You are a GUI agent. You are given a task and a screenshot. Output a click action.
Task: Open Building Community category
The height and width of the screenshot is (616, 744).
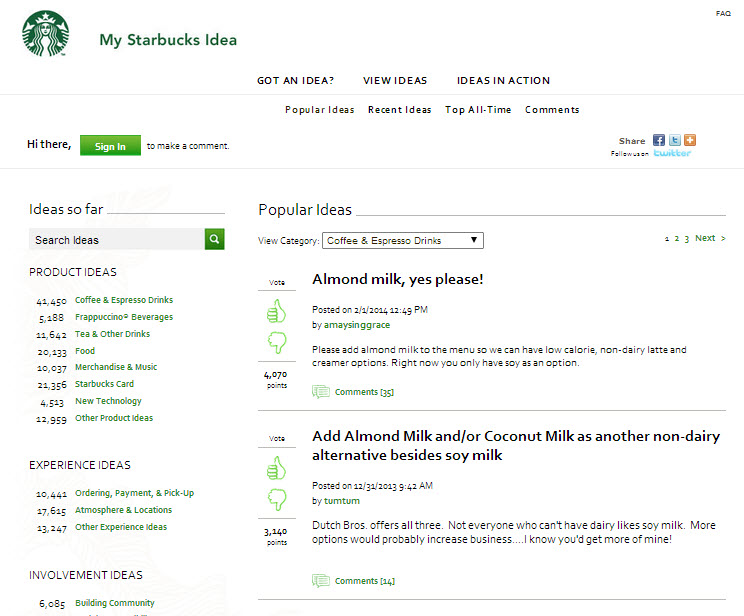(115, 603)
